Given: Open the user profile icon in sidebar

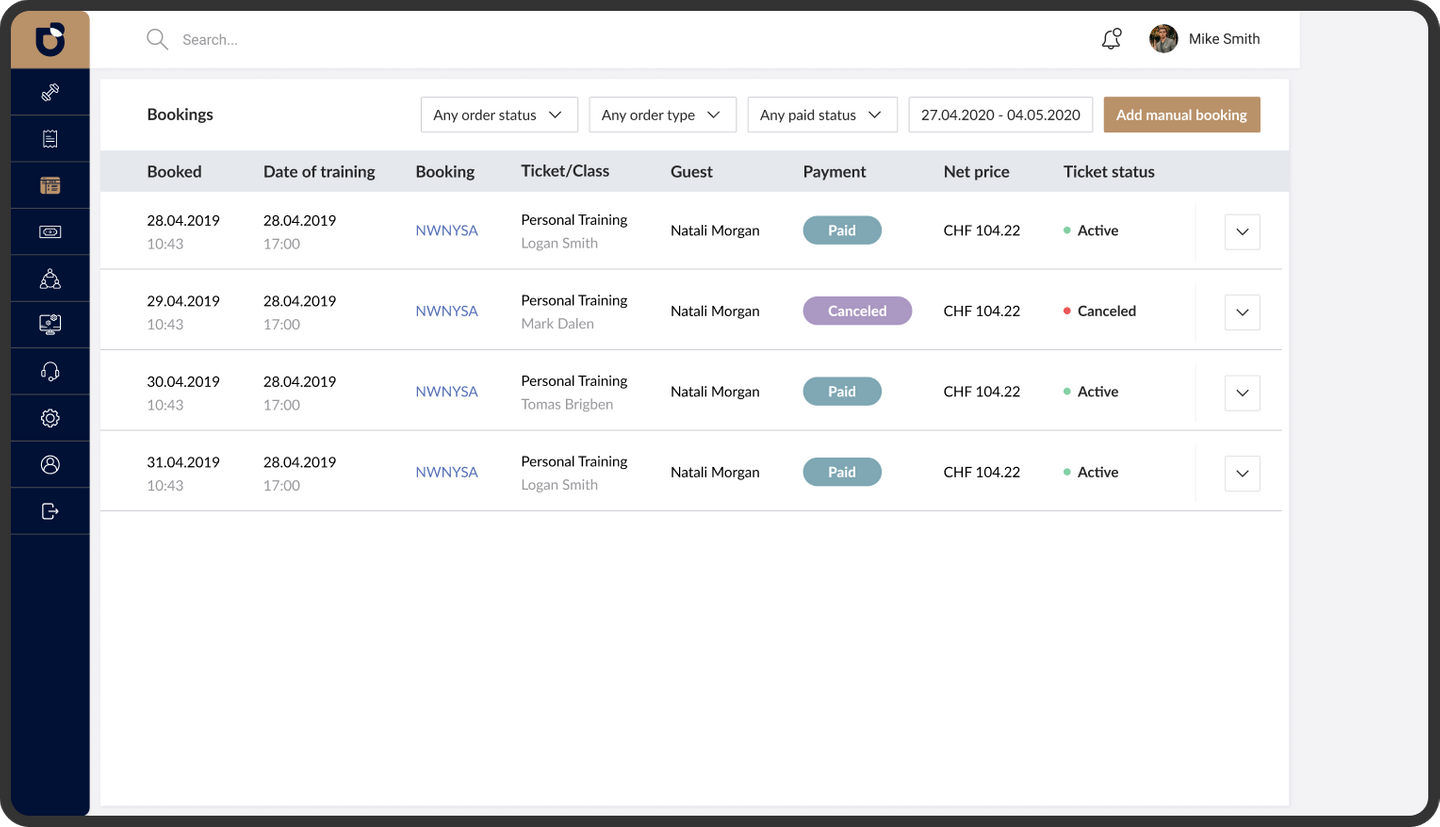Looking at the screenshot, I should (x=50, y=464).
